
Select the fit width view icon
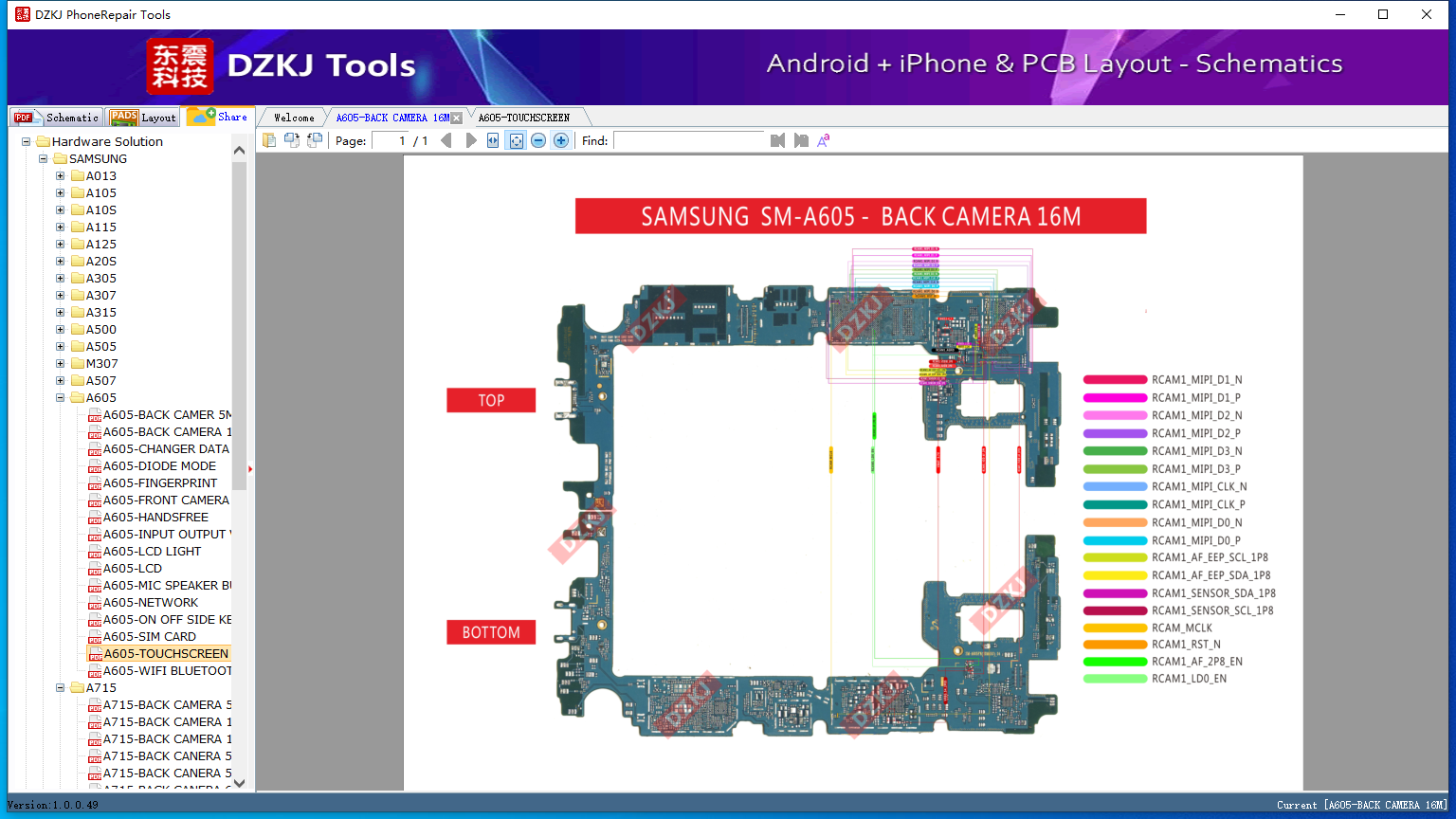click(x=493, y=140)
